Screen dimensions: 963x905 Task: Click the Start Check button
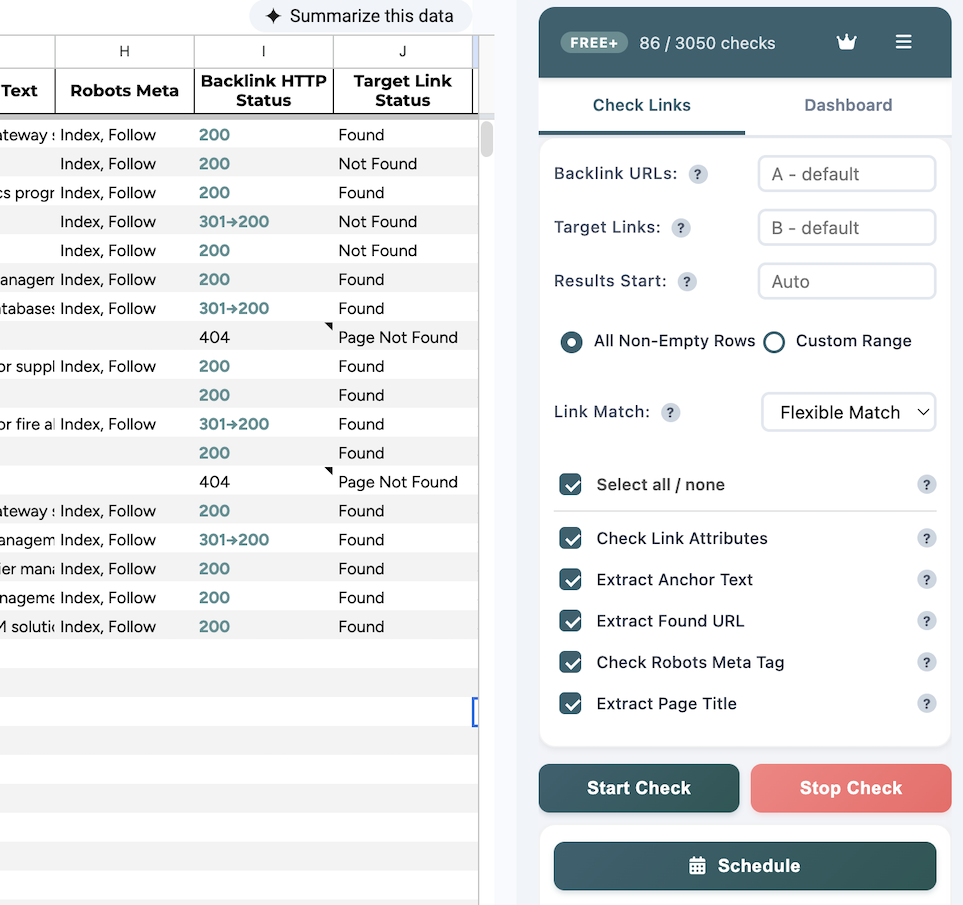(639, 788)
